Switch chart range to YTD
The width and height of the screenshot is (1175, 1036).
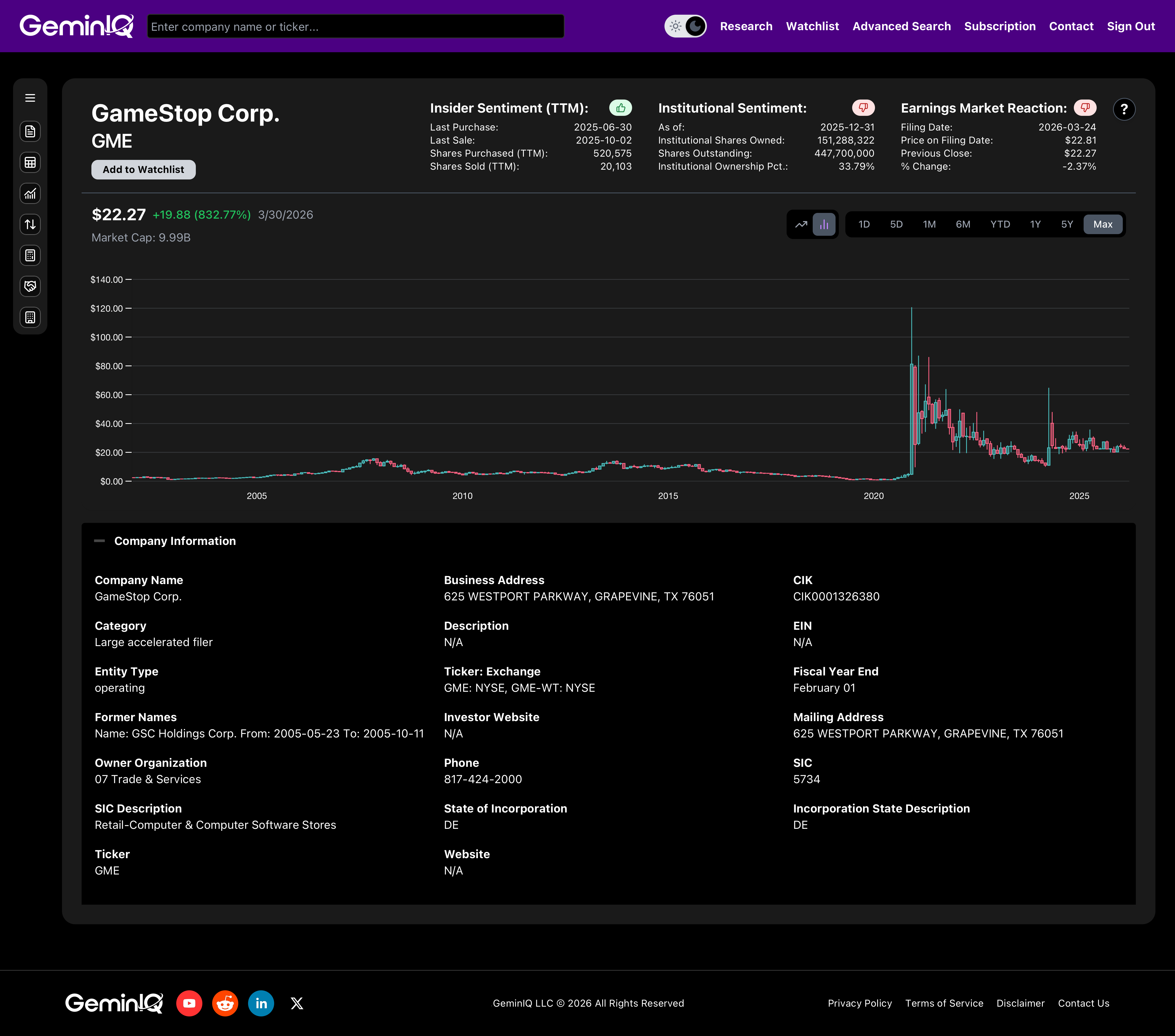1000,224
